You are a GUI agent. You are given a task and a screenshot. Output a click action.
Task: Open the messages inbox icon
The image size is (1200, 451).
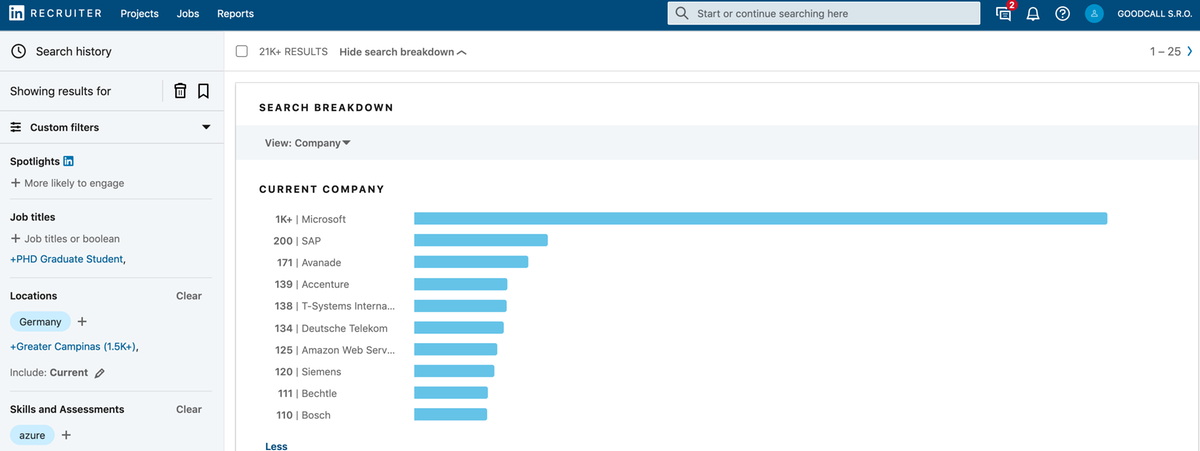[1004, 13]
